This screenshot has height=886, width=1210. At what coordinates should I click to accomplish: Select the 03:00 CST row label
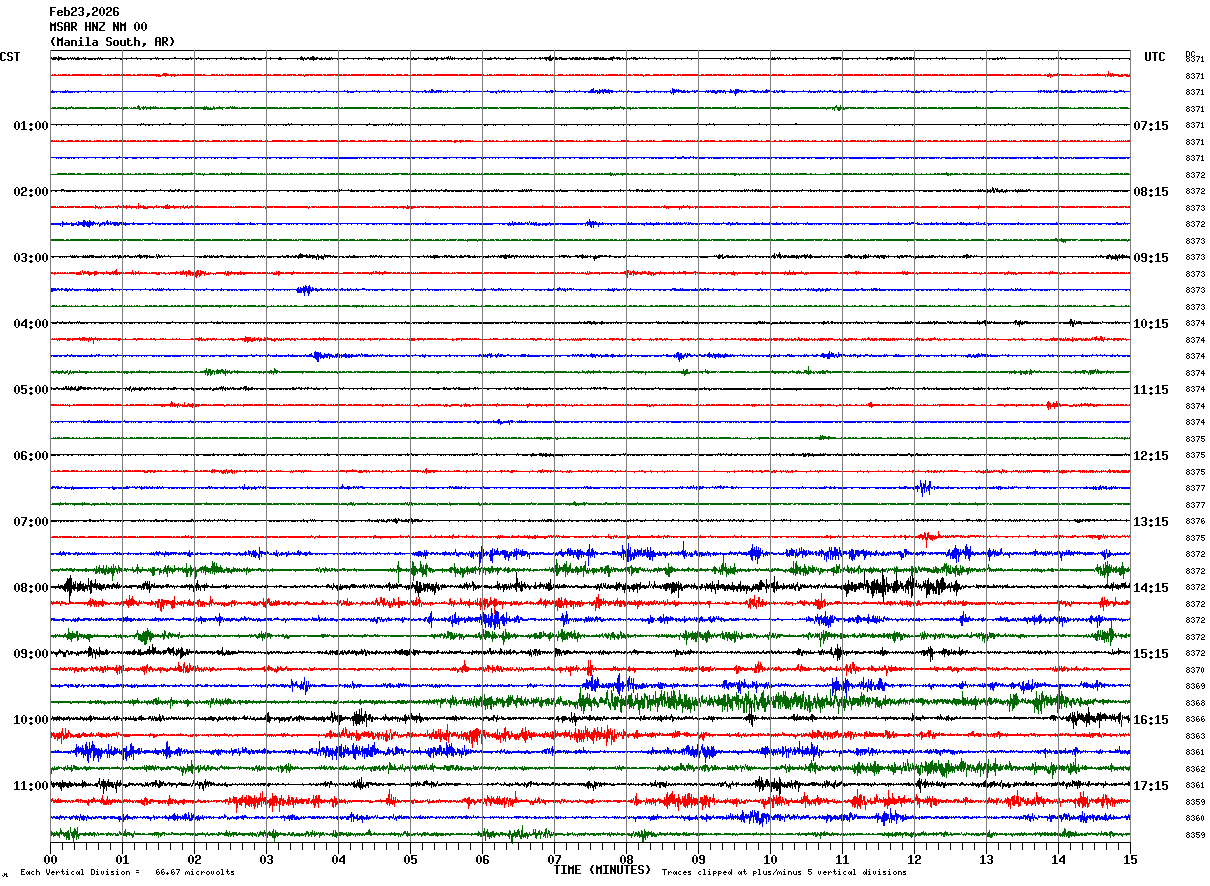pos(31,258)
